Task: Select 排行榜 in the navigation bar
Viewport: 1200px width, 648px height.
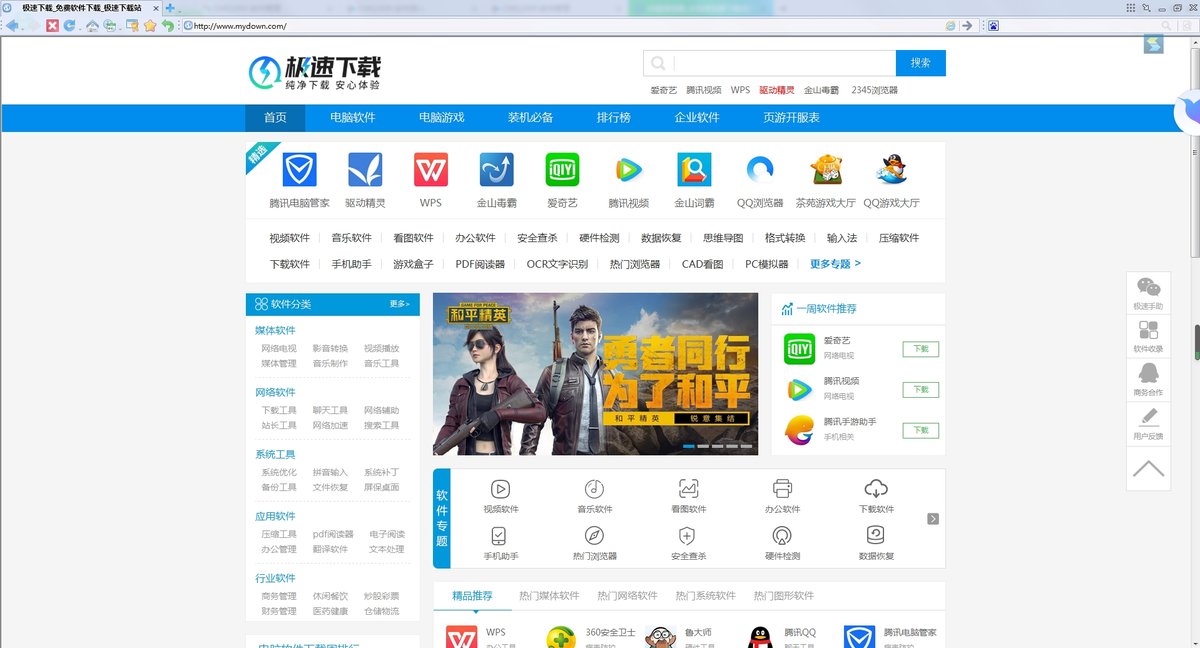Action: coord(614,118)
